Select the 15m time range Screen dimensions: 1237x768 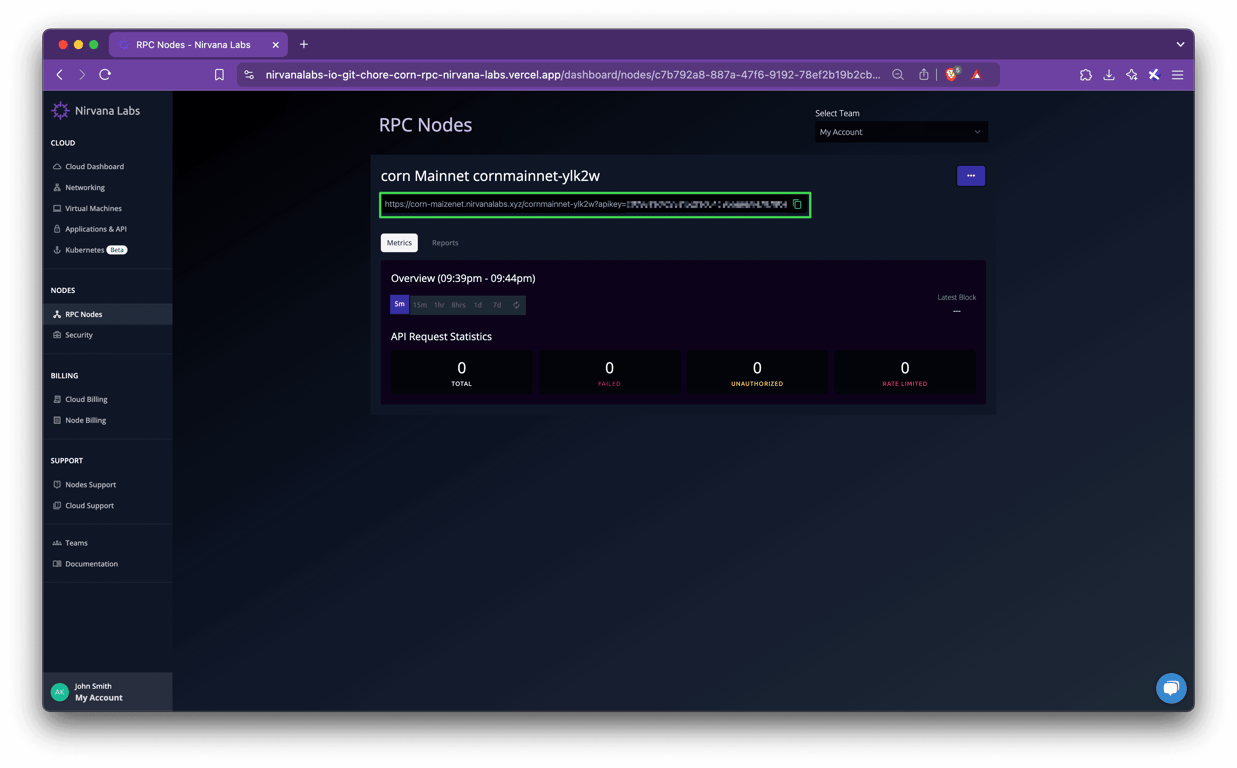[420, 305]
